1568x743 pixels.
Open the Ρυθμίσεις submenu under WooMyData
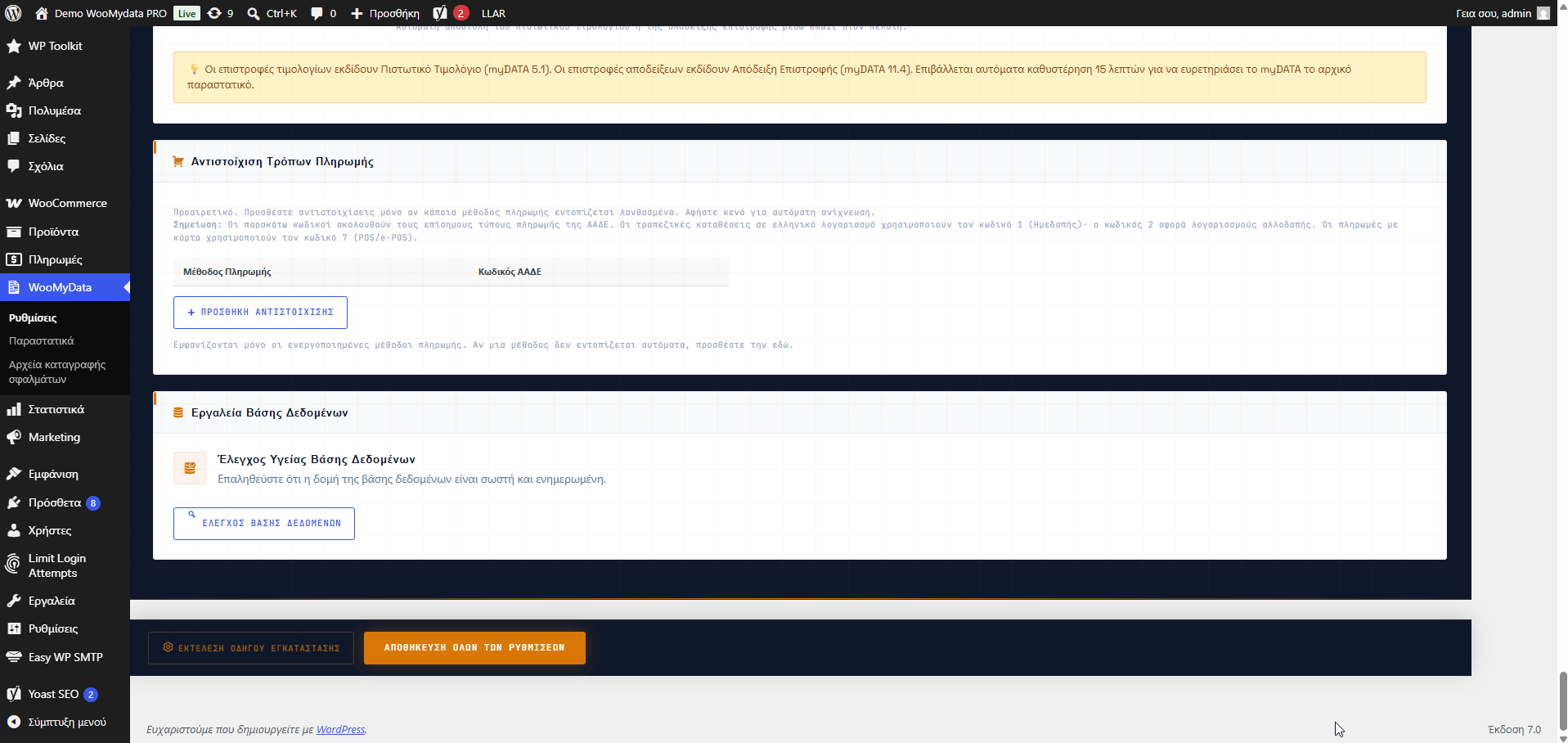pos(33,317)
